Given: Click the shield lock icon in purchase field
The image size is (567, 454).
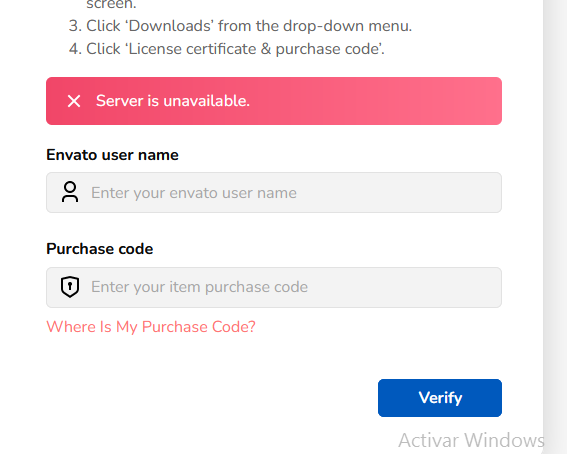Looking at the screenshot, I should (x=70, y=287).
